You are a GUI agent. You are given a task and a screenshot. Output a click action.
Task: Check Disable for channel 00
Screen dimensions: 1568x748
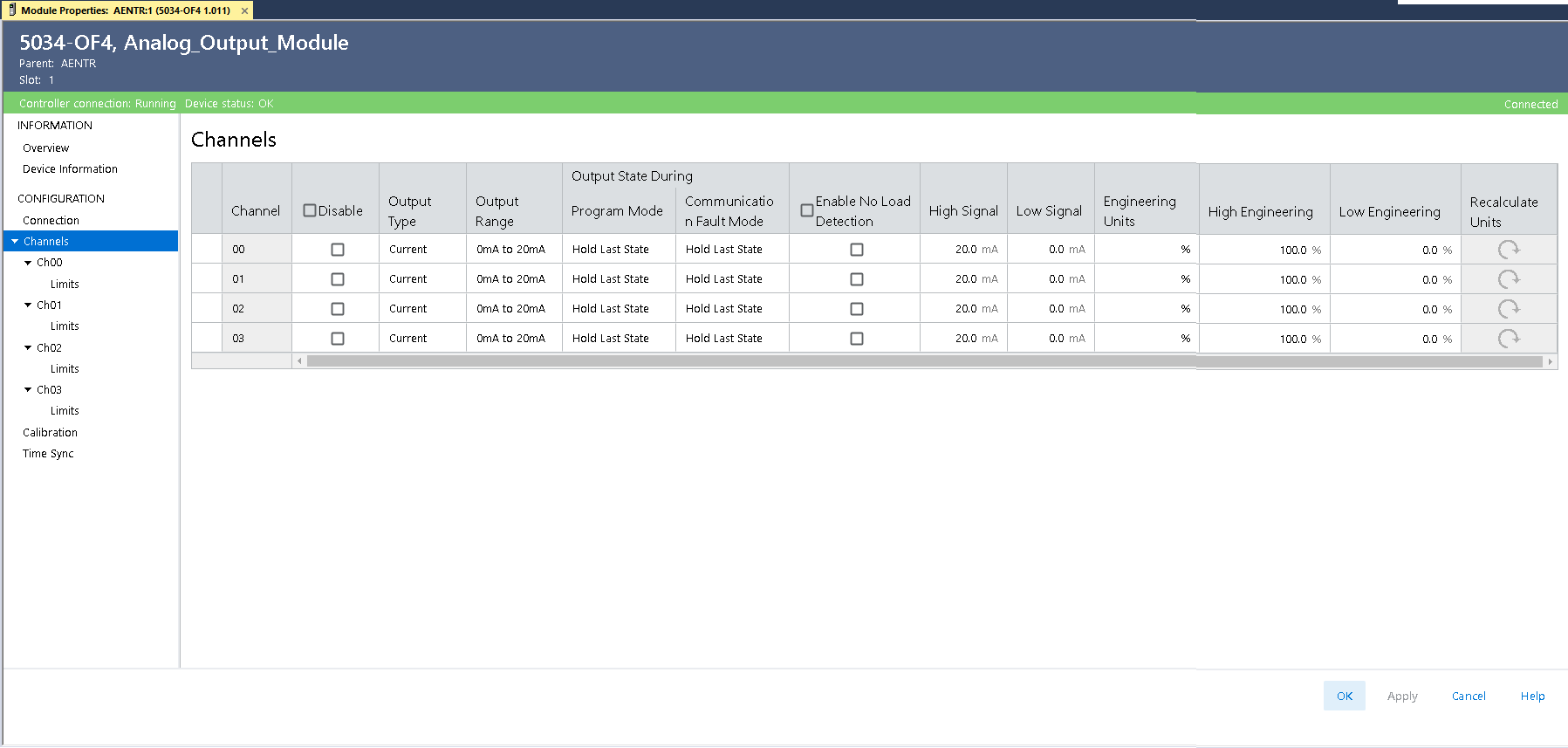point(338,250)
